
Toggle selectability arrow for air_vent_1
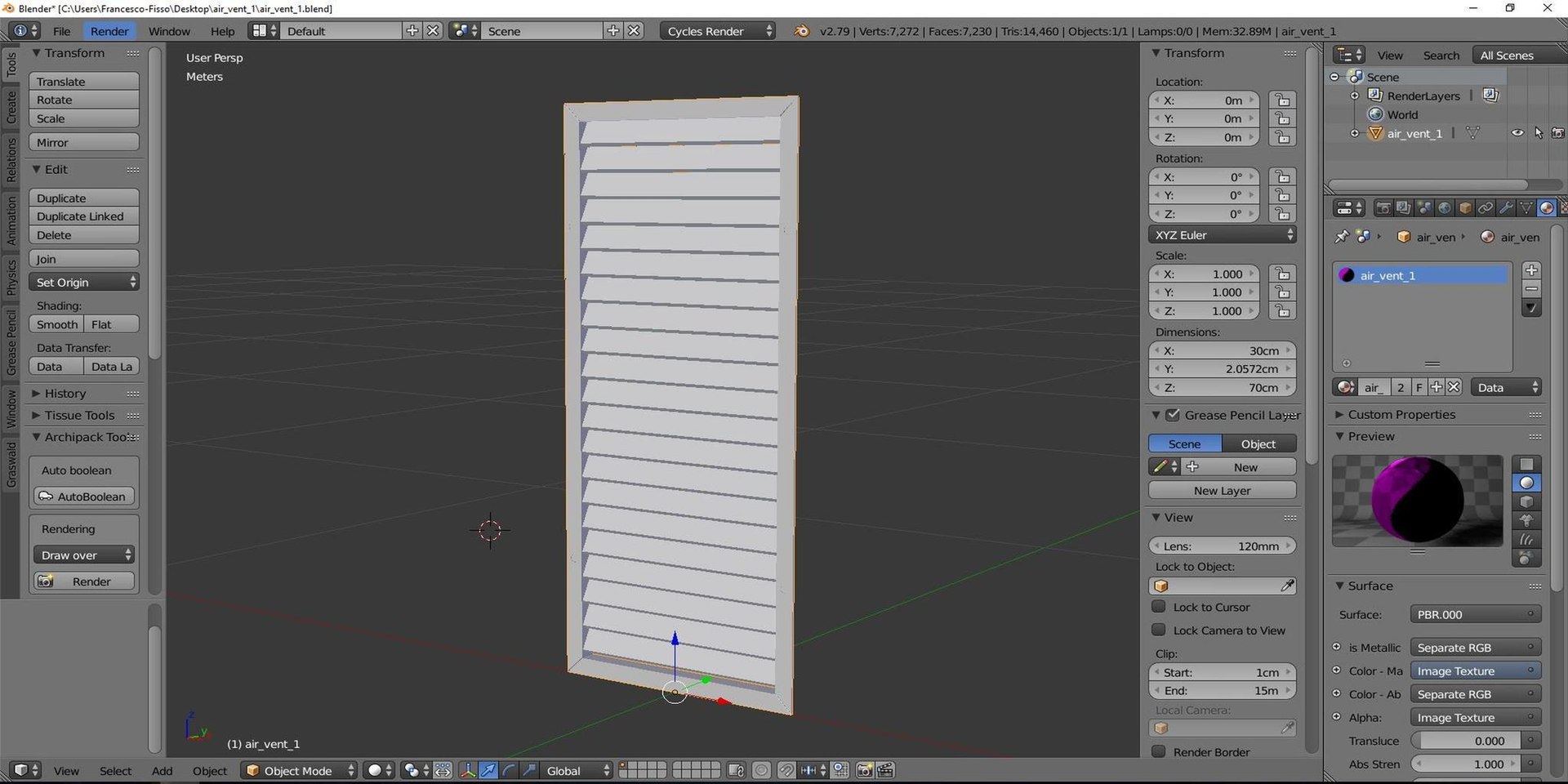1538,133
